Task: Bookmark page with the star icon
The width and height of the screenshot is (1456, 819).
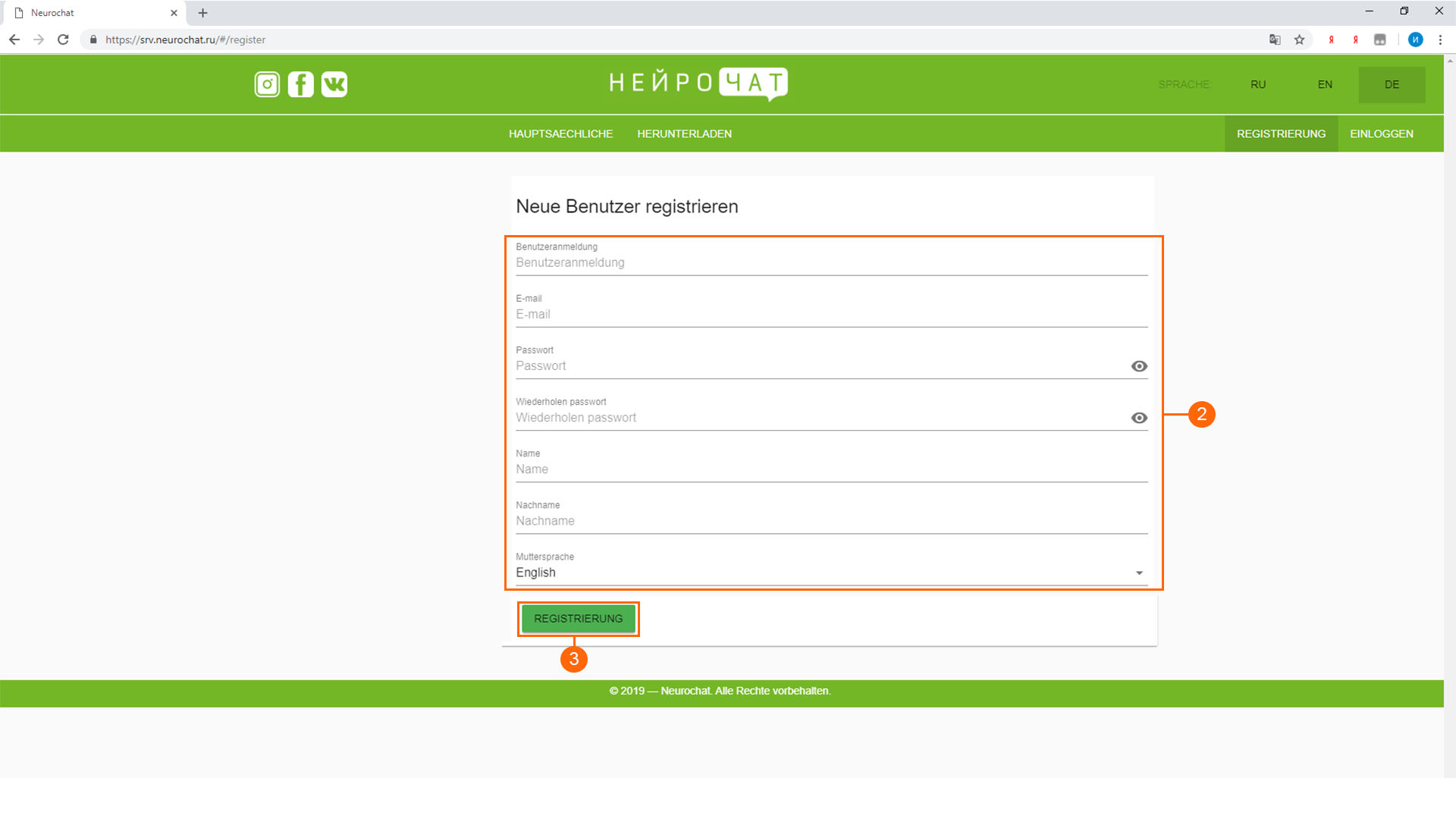Action: coord(1299,39)
